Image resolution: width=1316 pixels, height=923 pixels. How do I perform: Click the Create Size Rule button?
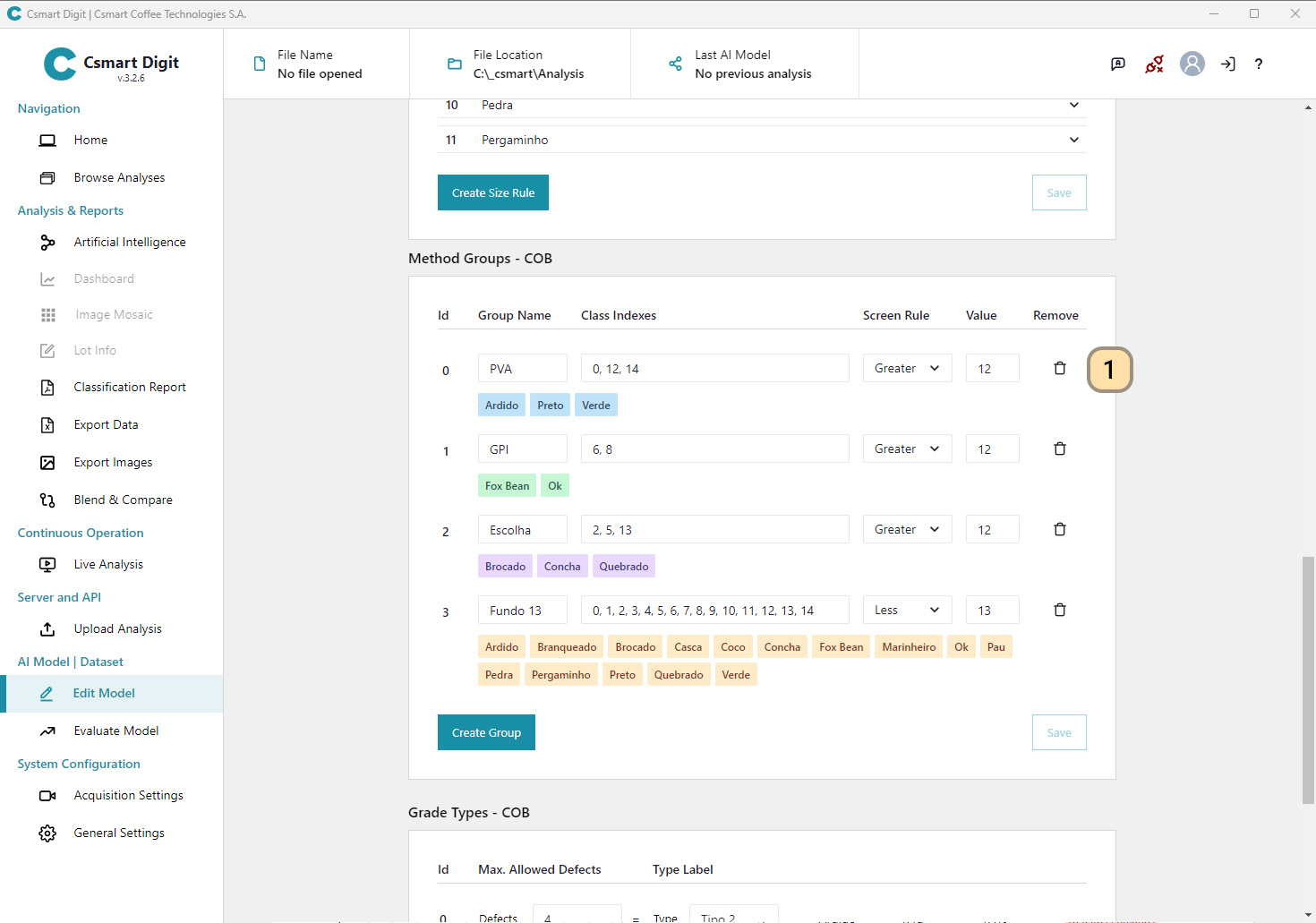(x=492, y=192)
